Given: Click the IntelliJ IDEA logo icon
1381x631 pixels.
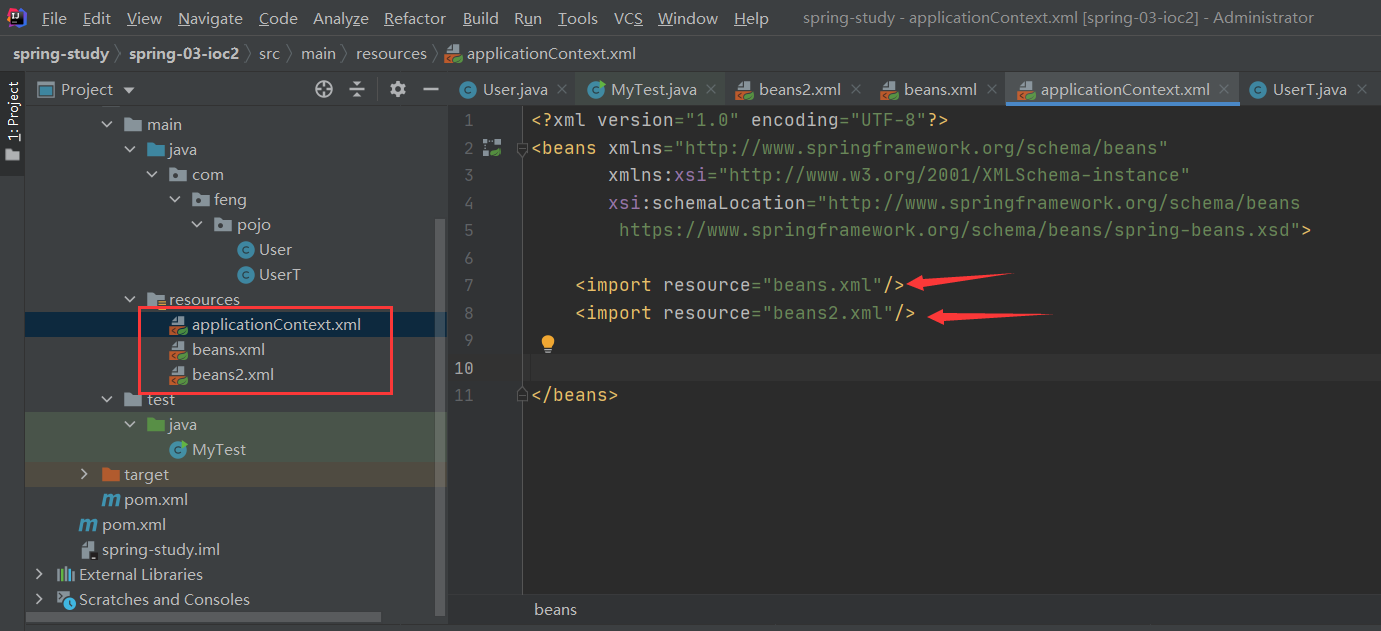Looking at the screenshot, I should click(x=18, y=18).
